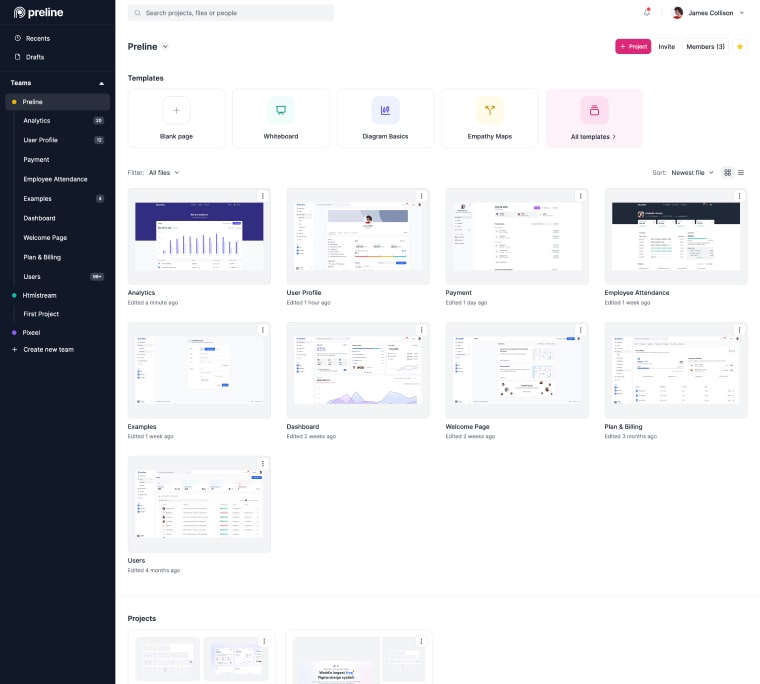Click the All templates stack icon
This screenshot has height=684, width=760.
[x=594, y=111]
